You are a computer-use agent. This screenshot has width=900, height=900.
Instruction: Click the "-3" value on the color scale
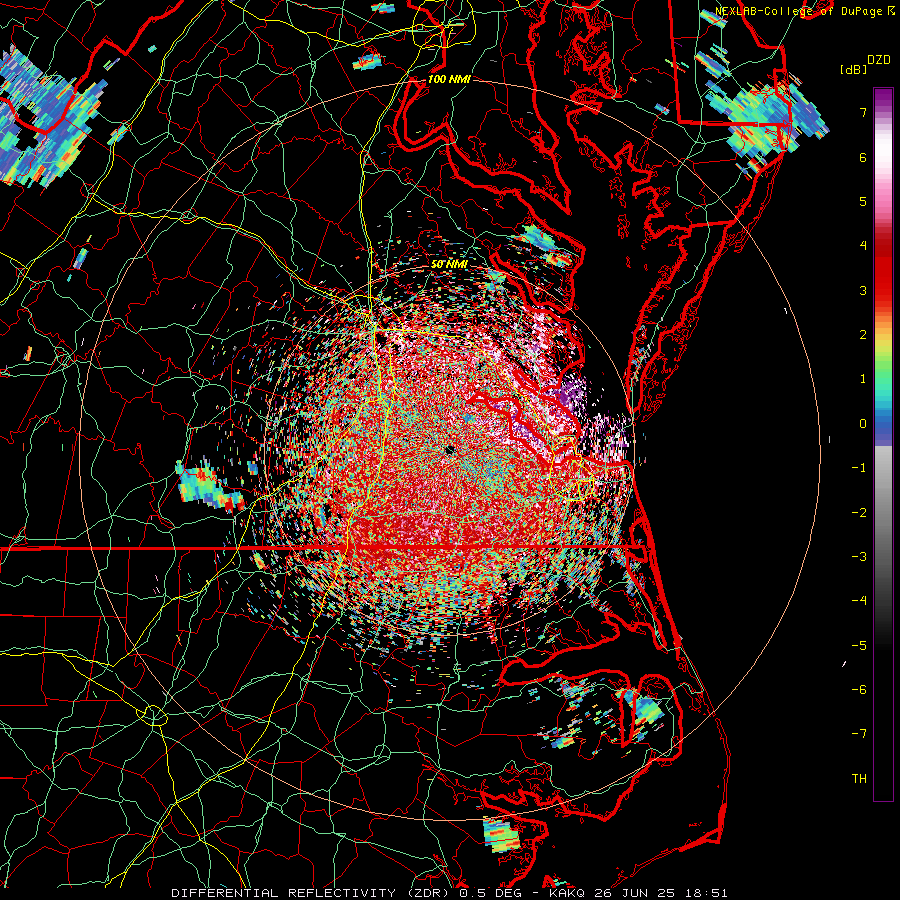[x=859, y=557]
